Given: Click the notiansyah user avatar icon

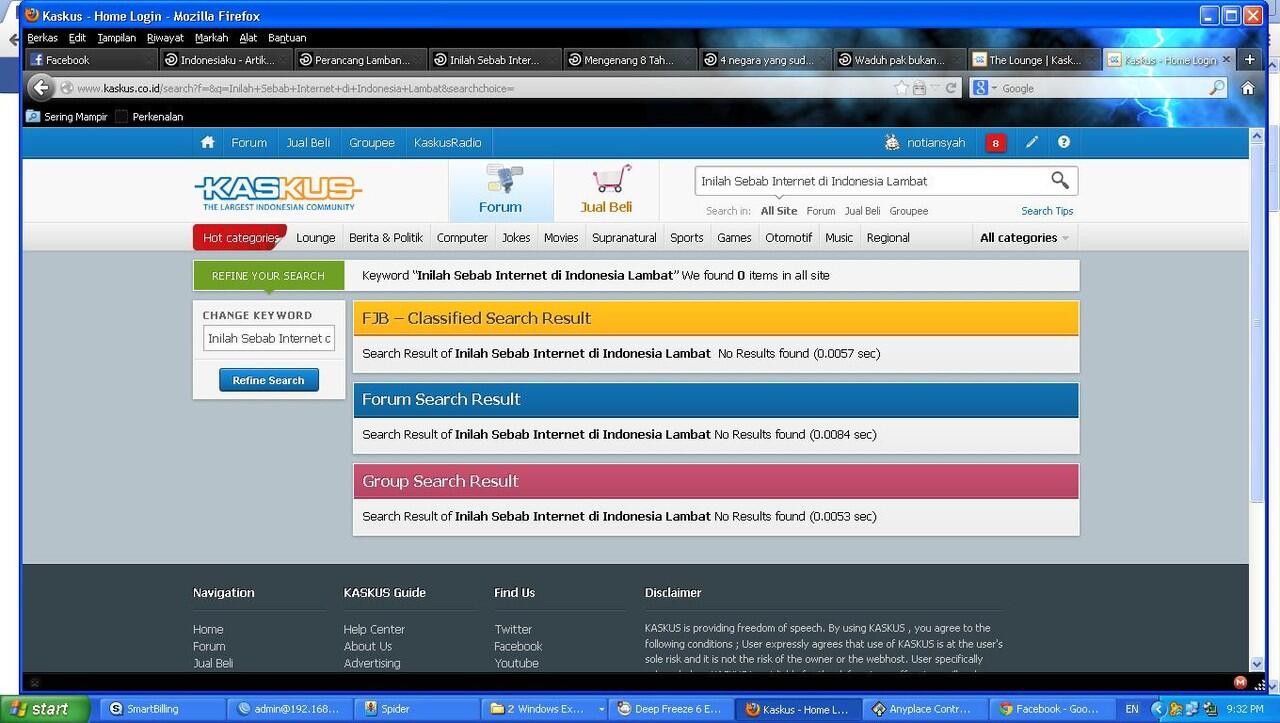Looking at the screenshot, I should point(892,142).
